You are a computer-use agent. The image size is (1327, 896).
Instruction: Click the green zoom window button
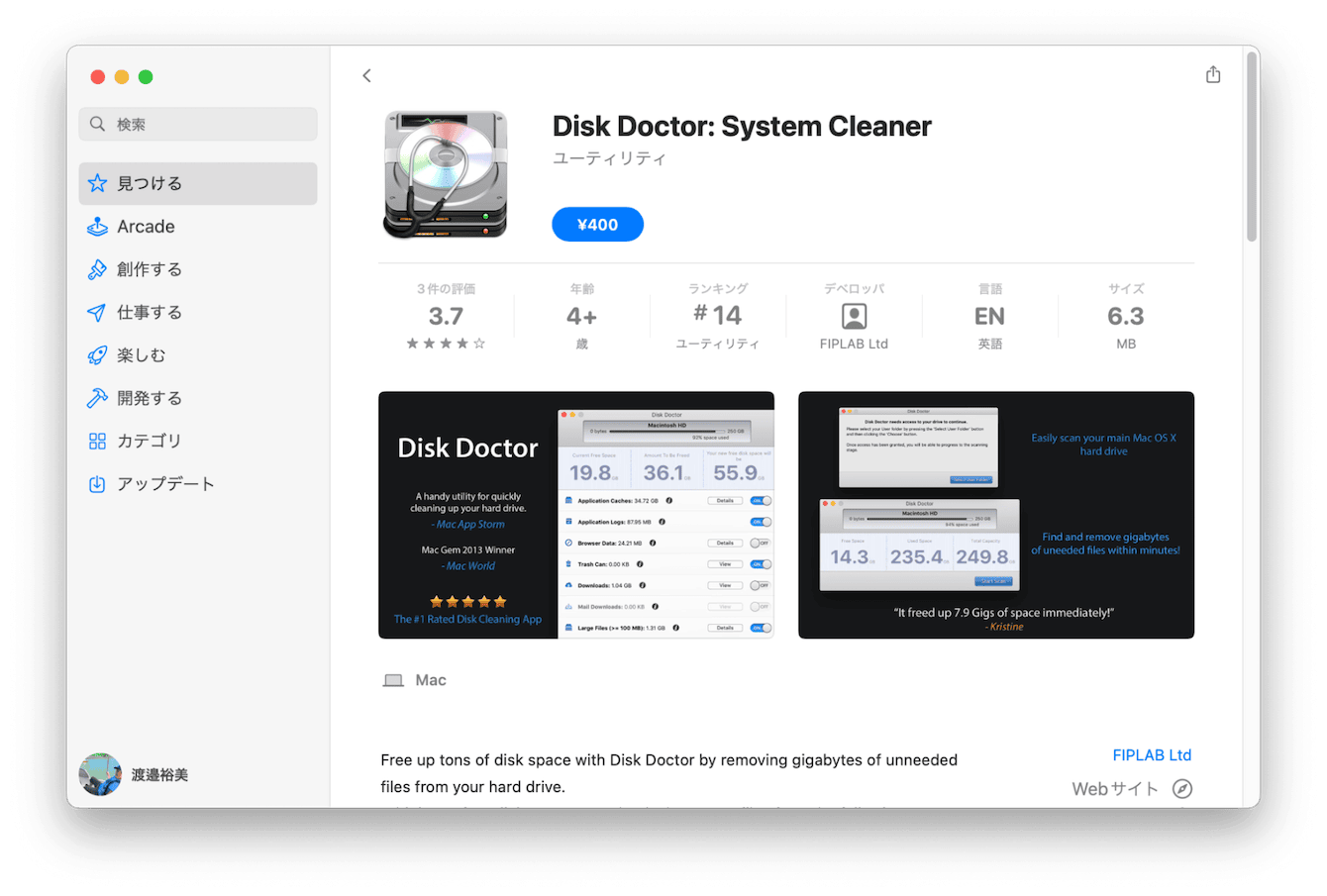[x=146, y=77]
